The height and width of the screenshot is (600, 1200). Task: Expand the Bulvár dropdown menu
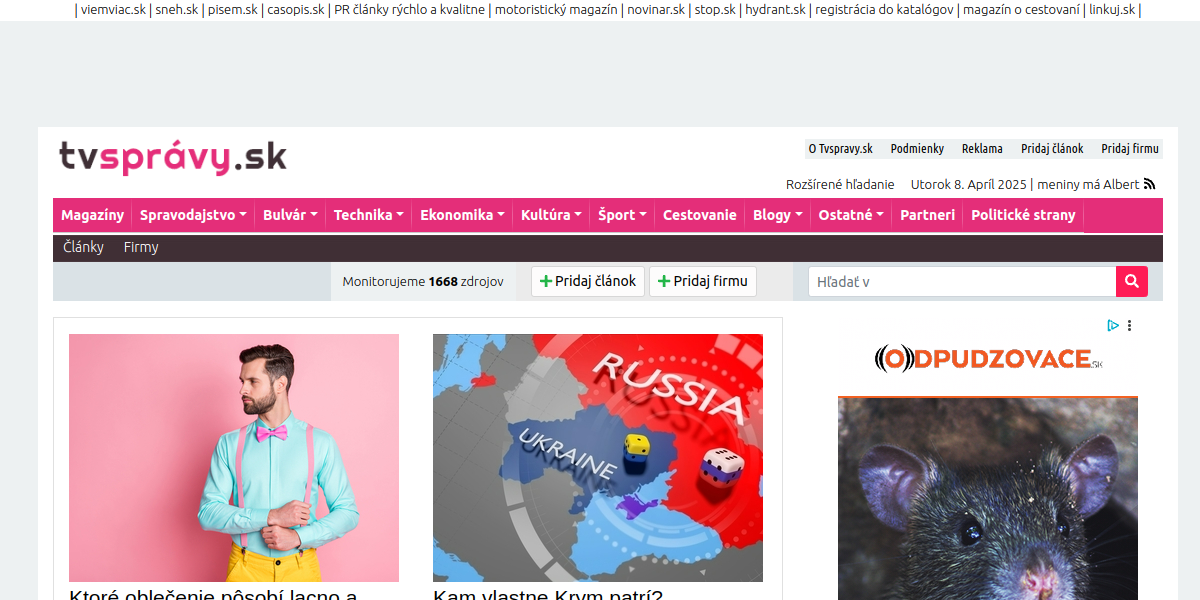pos(290,215)
